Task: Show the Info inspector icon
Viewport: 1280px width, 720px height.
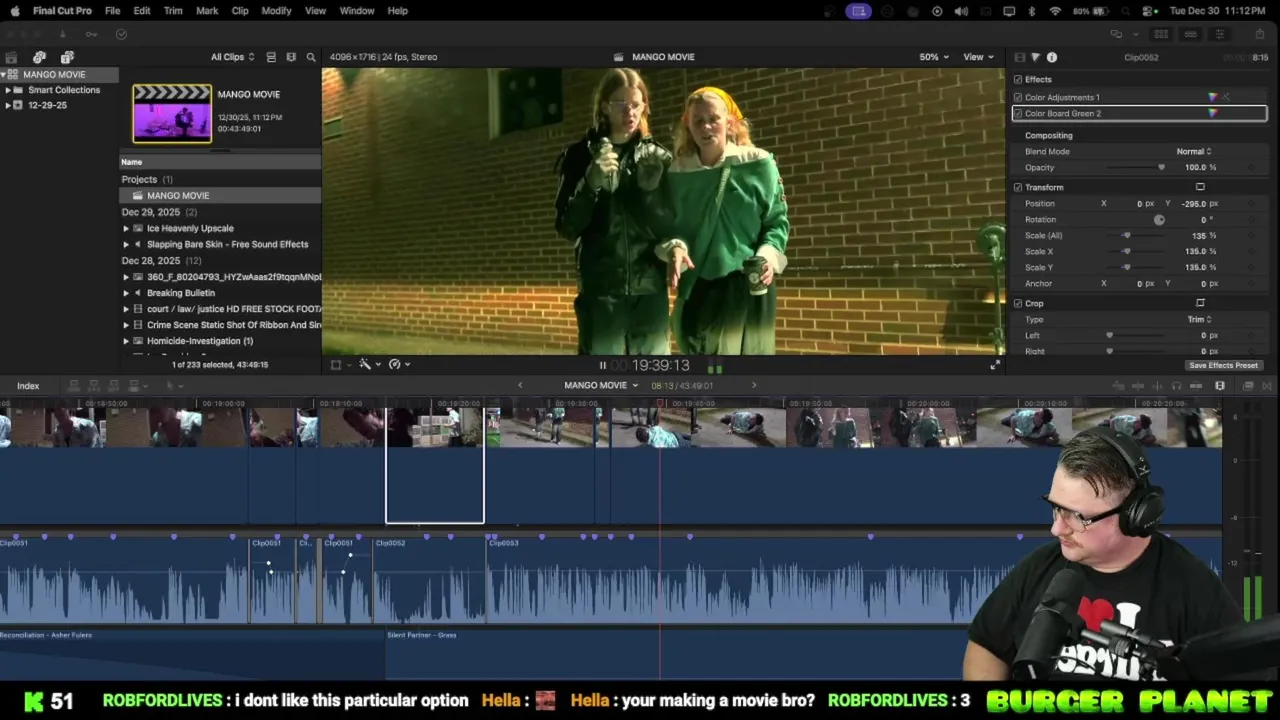Action: (1051, 57)
